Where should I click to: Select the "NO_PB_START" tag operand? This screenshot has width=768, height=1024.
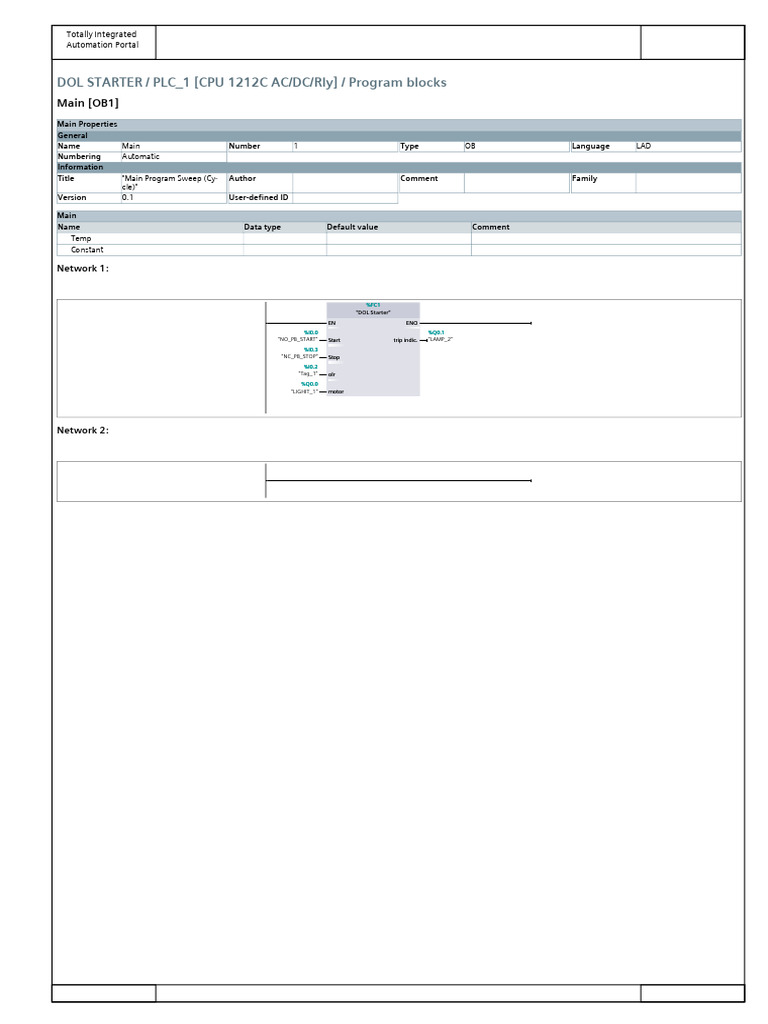click(x=298, y=340)
